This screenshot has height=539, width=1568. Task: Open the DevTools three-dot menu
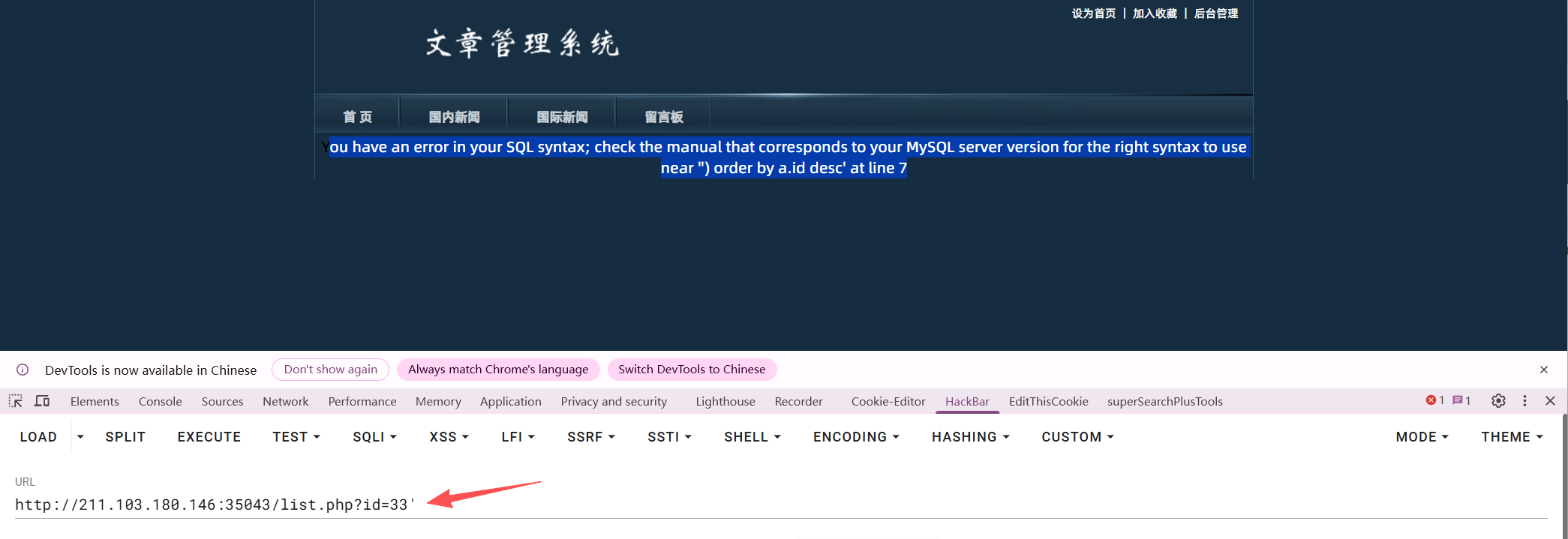1524,401
